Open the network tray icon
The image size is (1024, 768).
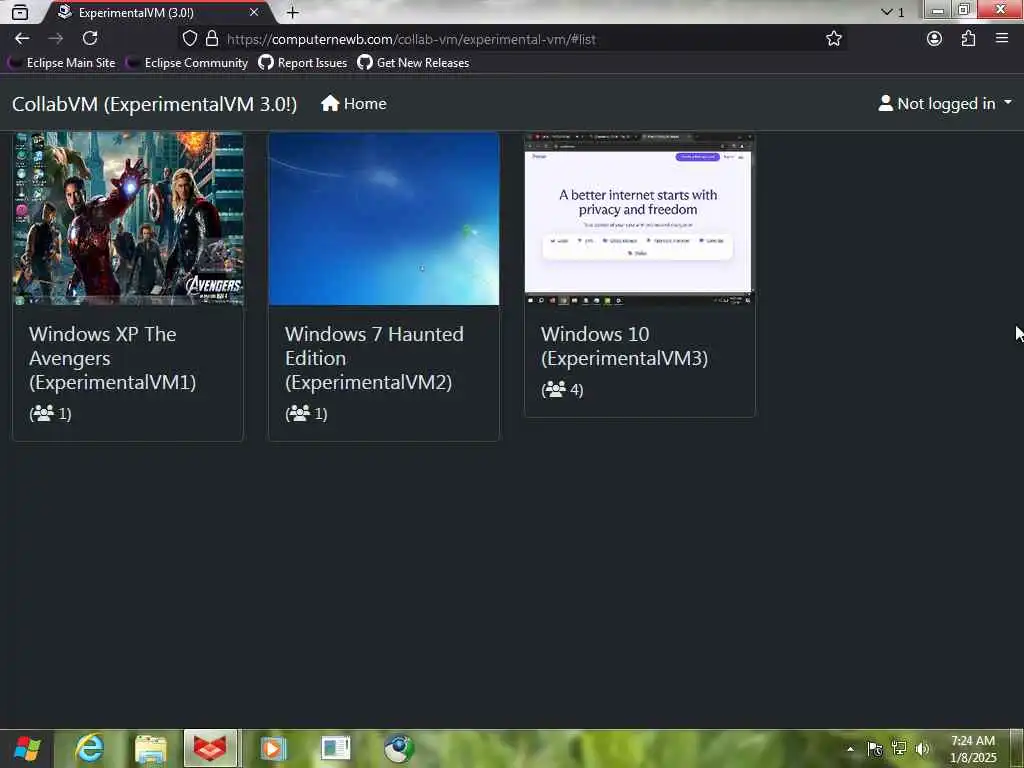899,749
